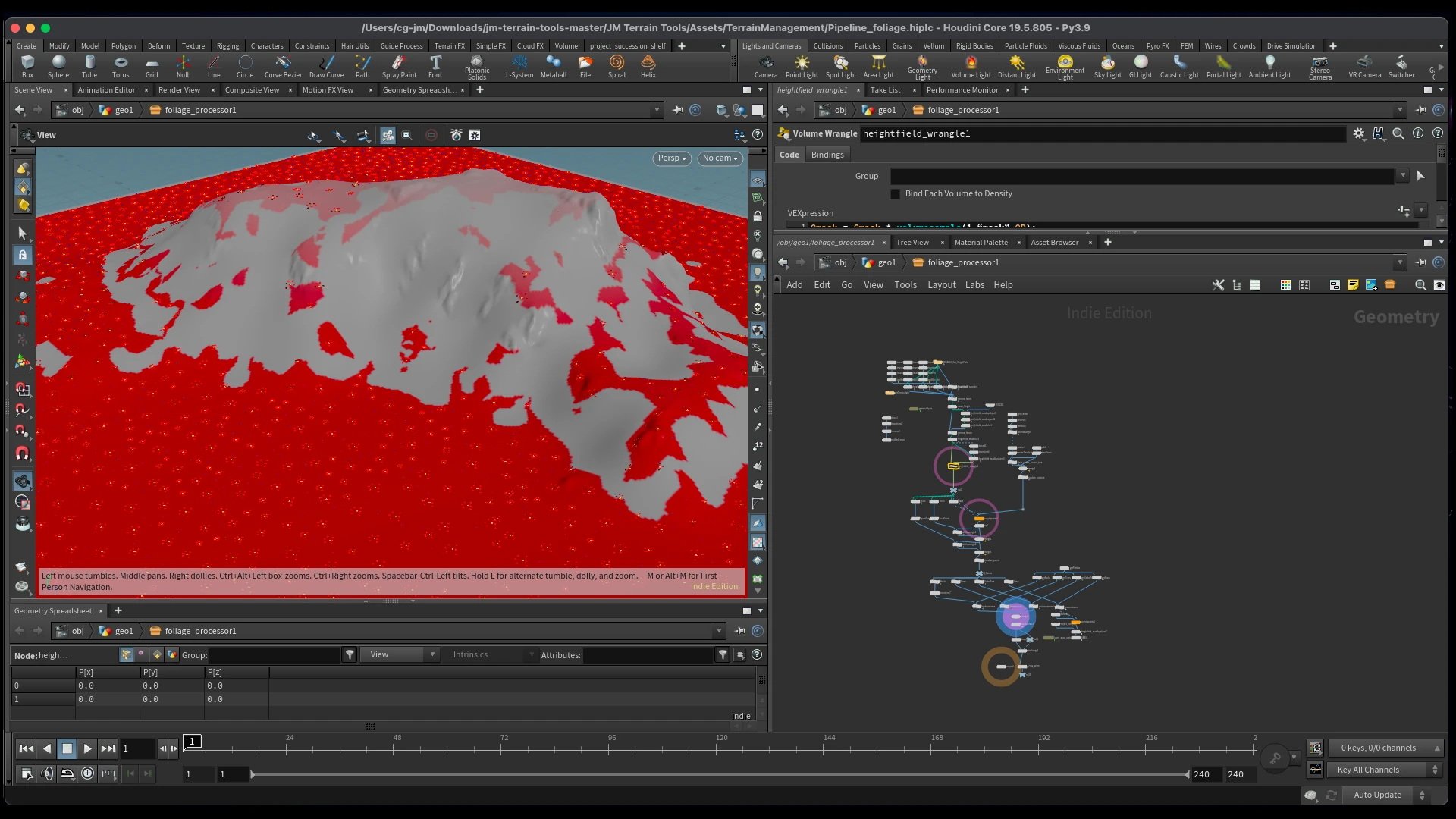Open the Material Palette tab
Image resolution: width=1456 pixels, height=819 pixels.
(981, 243)
